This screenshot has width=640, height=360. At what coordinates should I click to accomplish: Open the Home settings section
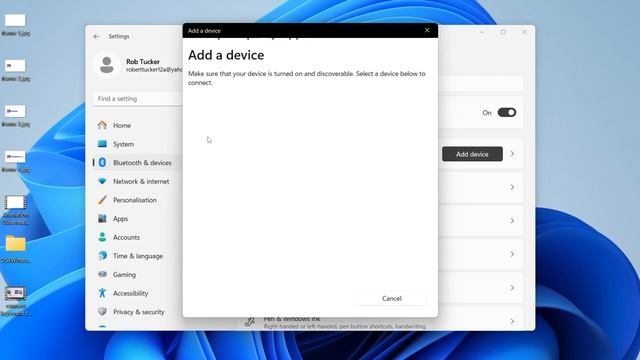click(x=122, y=125)
